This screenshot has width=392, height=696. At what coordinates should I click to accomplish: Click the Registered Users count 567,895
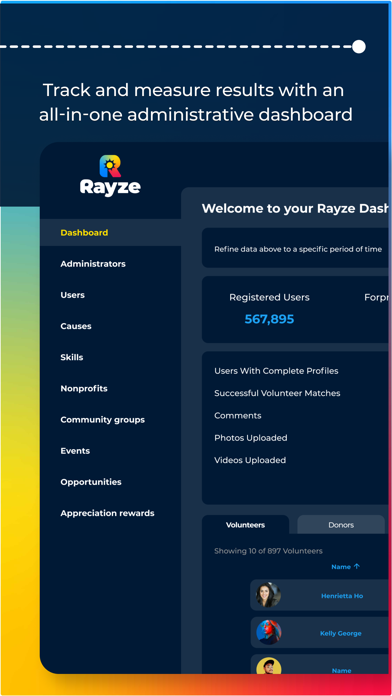click(269, 319)
